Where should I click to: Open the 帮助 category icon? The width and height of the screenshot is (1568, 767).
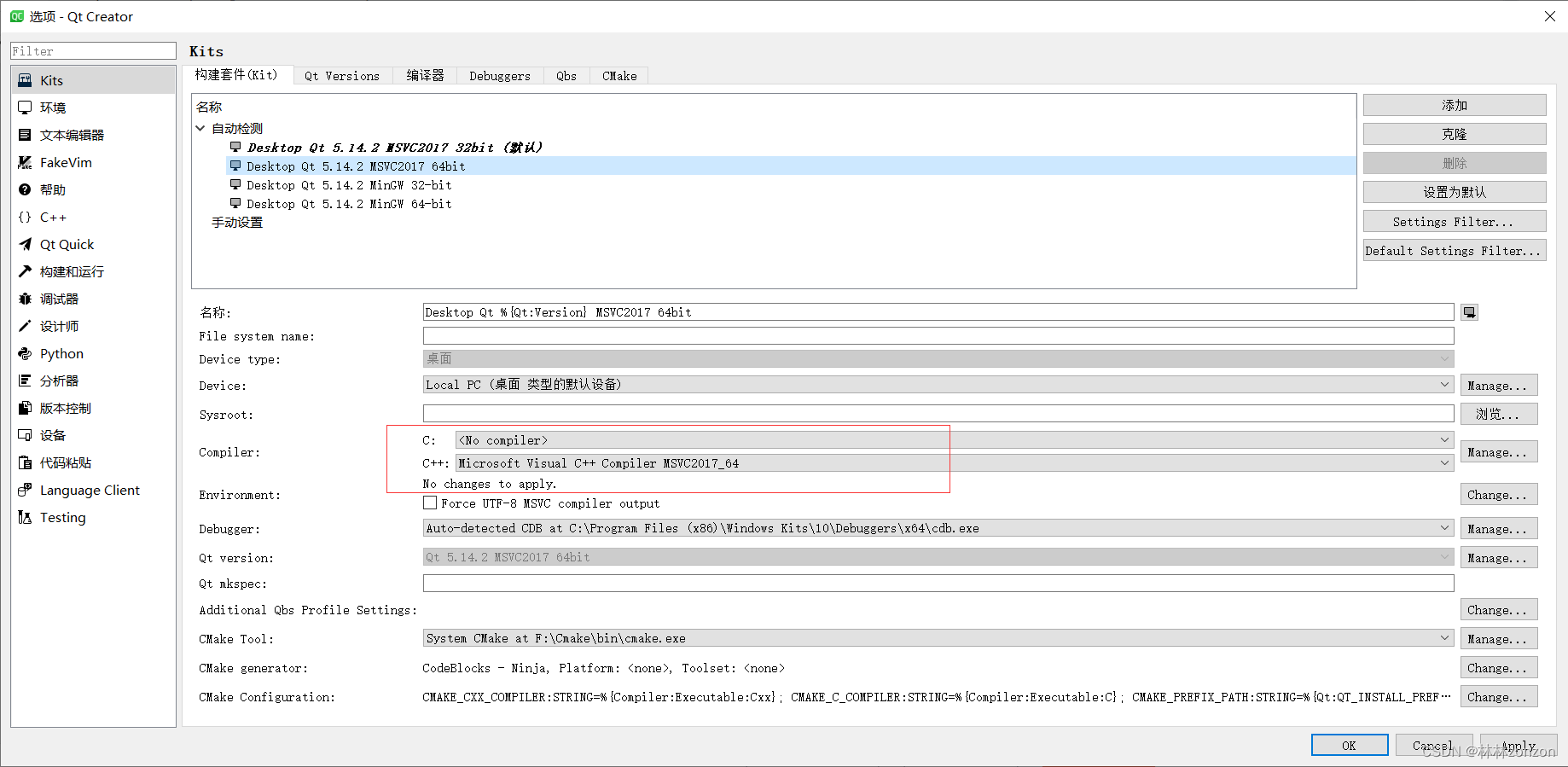(25, 189)
